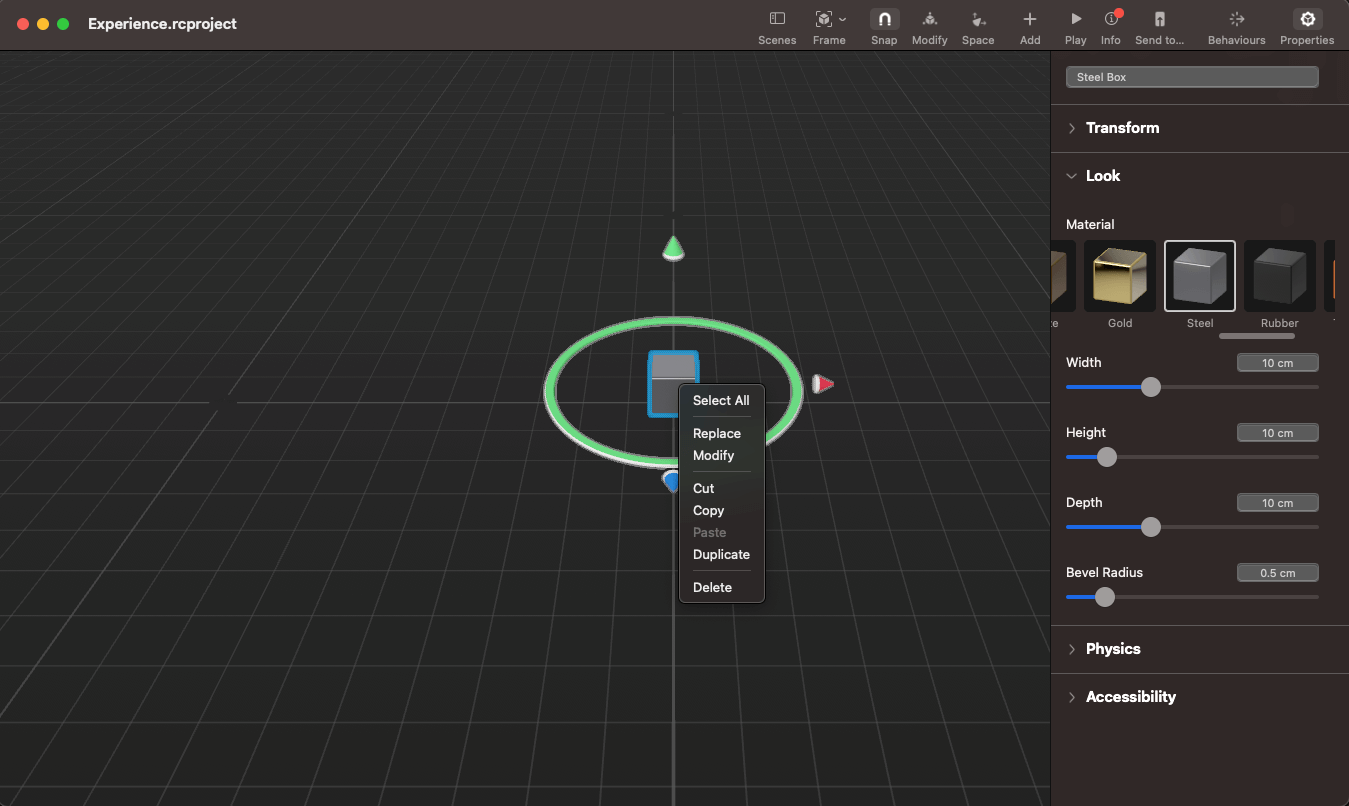Screen dimensions: 1349x806
Task: Click the Depth slider handle
Action: click(1151, 527)
